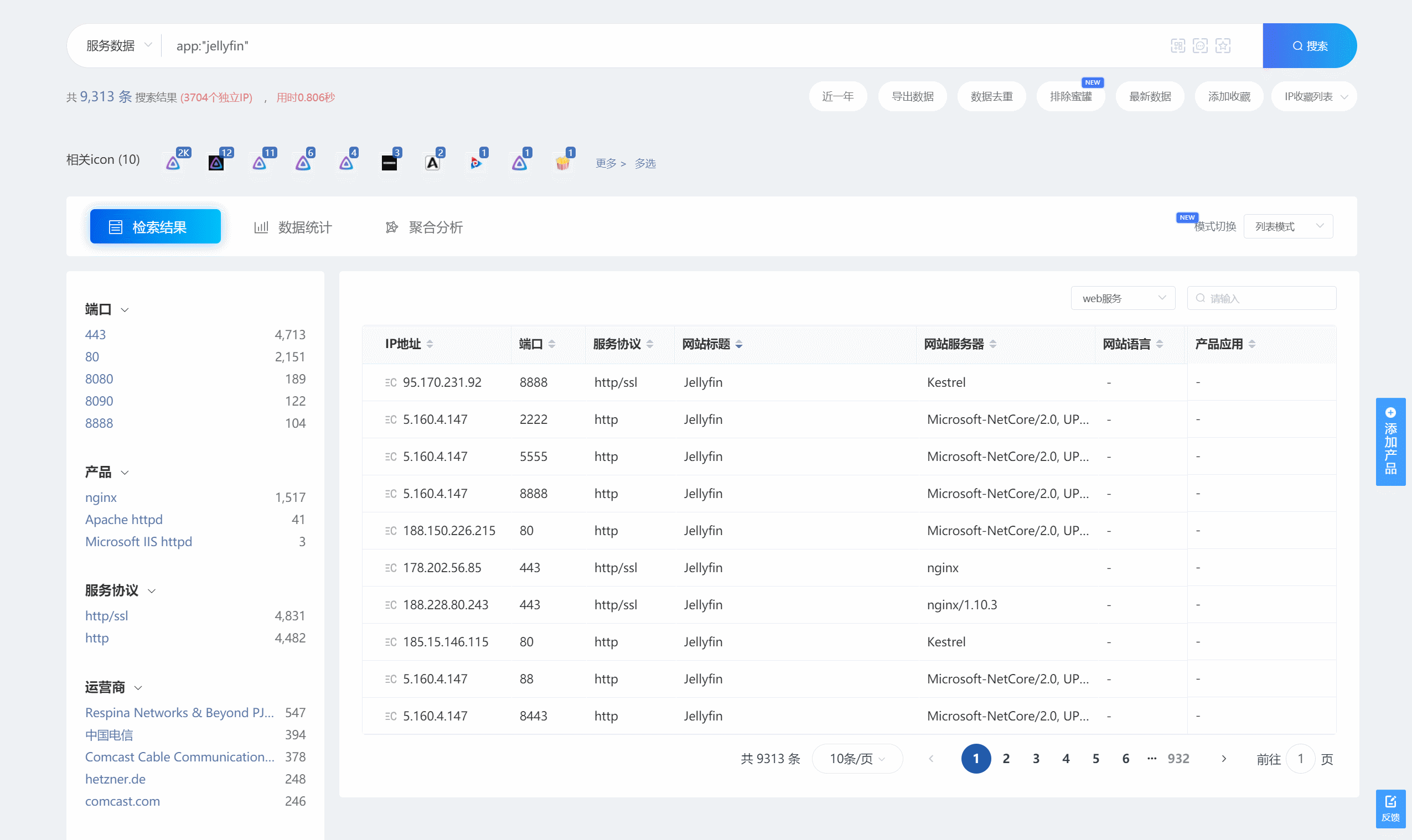
Task: Sort table by IP地址 column arrows
Action: [430, 344]
